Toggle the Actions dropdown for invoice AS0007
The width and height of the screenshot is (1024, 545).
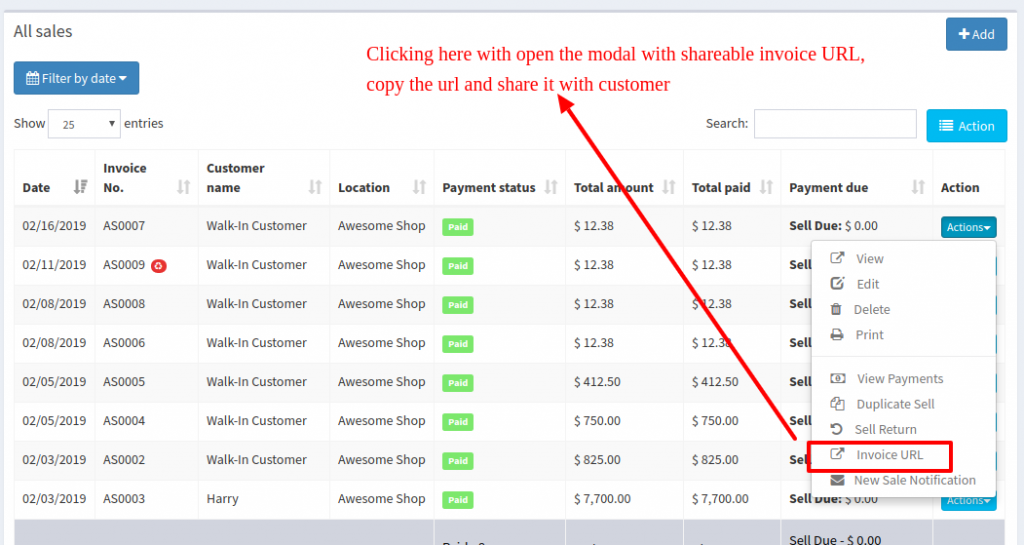[968, 227]
